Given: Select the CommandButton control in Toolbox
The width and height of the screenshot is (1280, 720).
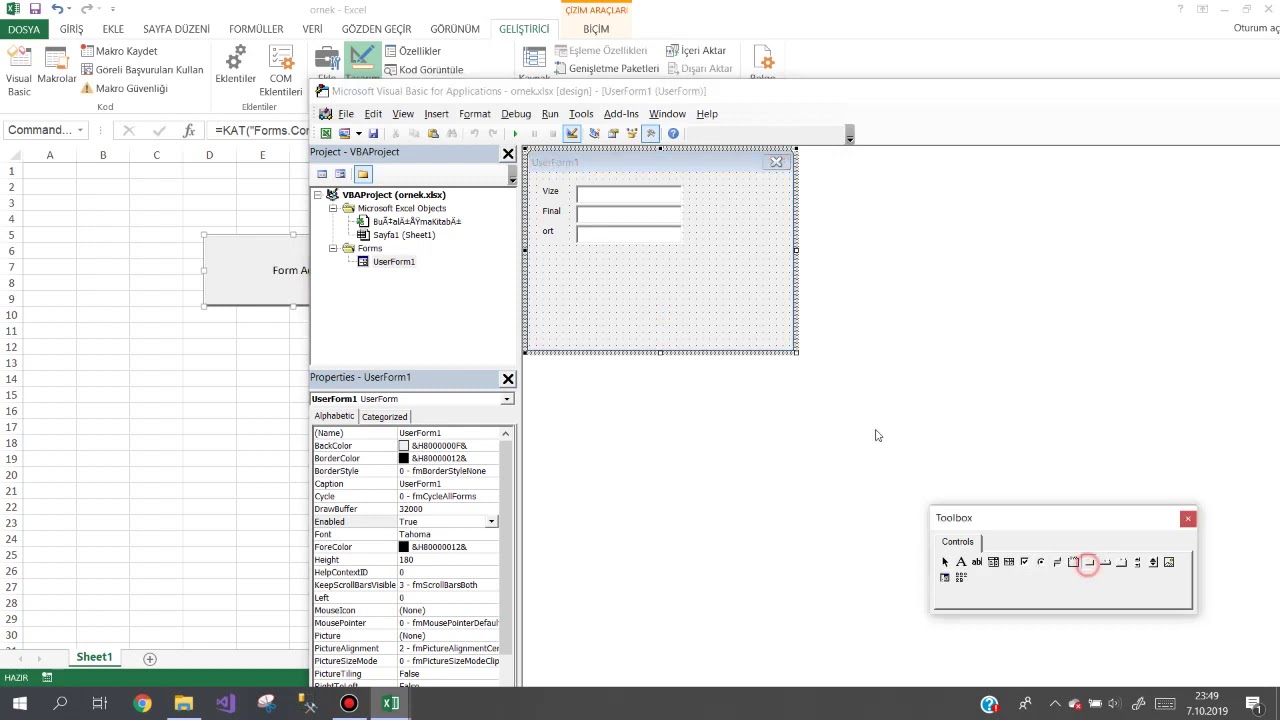Looking at the screenshot, I should [1089, 562].
